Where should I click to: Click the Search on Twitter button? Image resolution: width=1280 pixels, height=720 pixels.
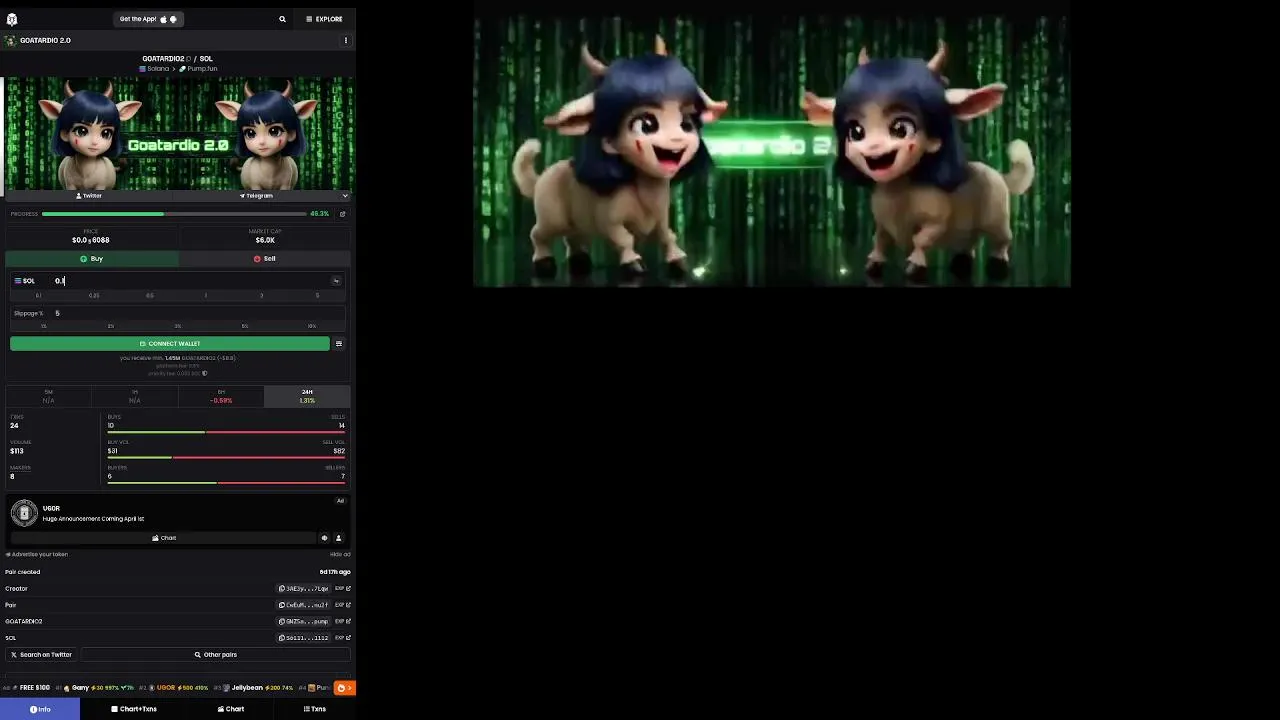coord(41,655)
